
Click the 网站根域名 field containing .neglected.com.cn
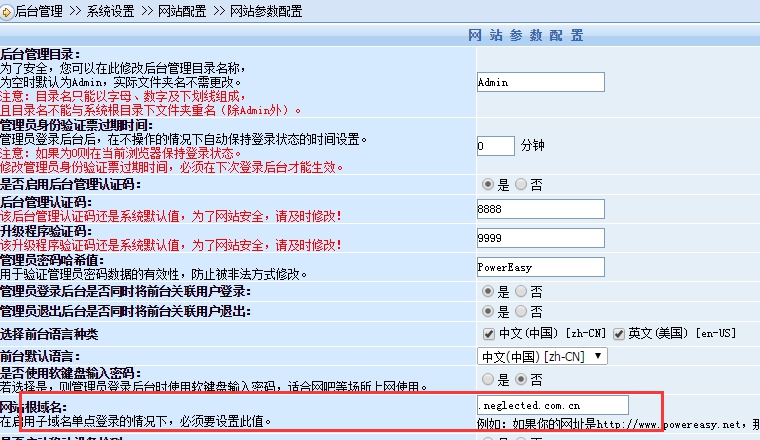tap(553, 404)
